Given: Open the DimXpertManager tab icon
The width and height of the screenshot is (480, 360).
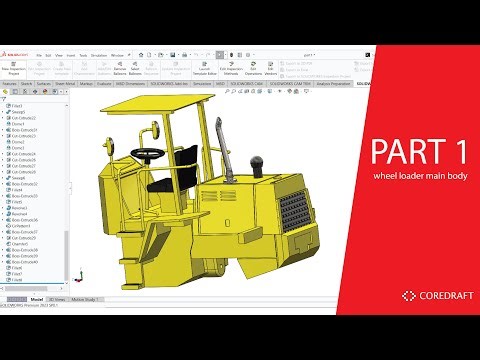Looking at the screenshot, I should pos(35,91).
